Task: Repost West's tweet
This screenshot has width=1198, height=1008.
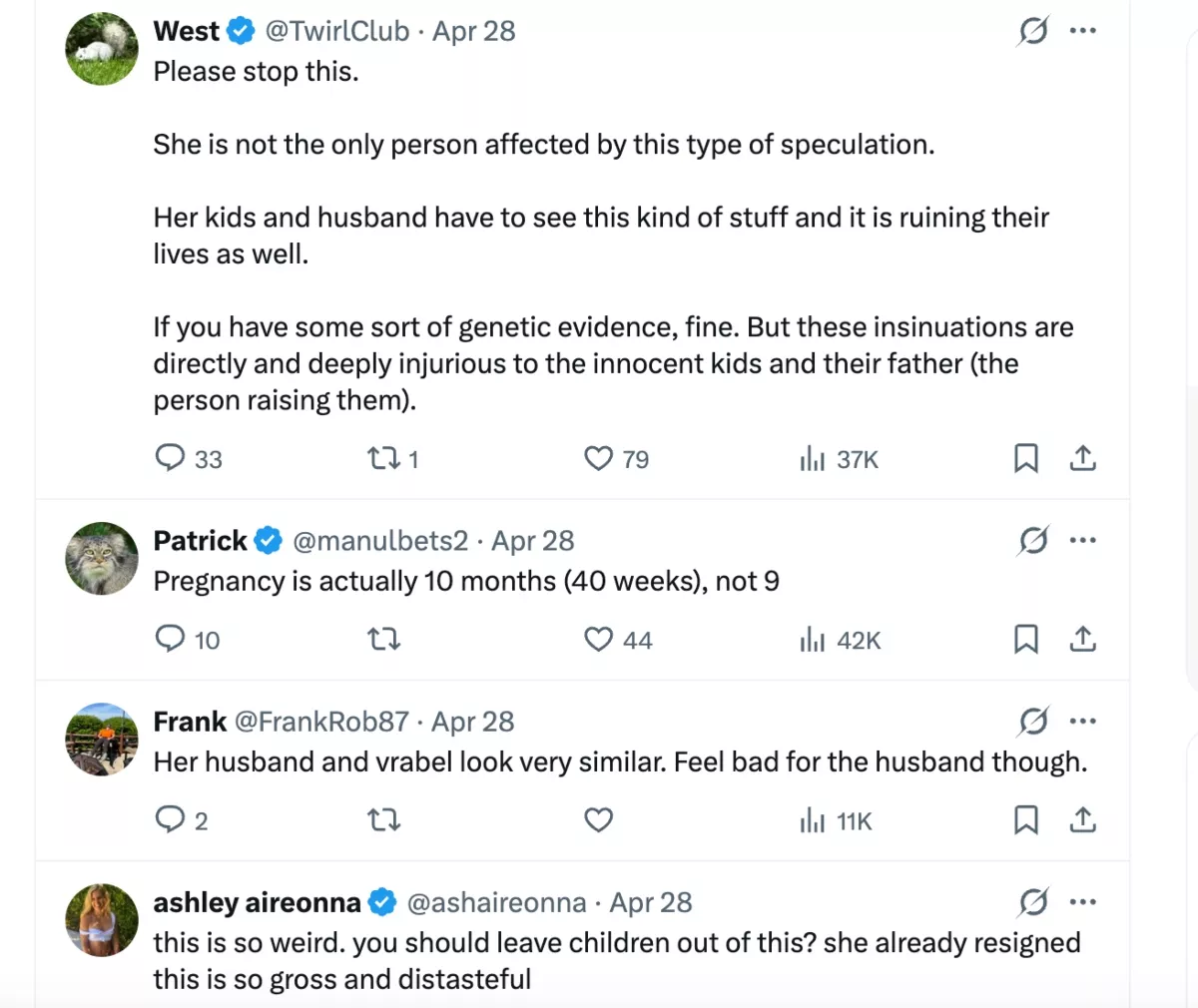Action: 383,459
